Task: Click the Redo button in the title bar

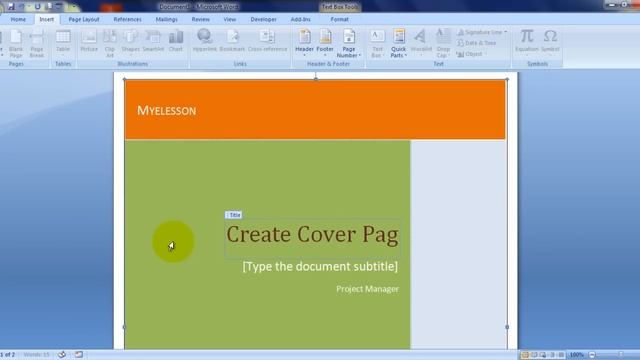Action: point(38,7)
